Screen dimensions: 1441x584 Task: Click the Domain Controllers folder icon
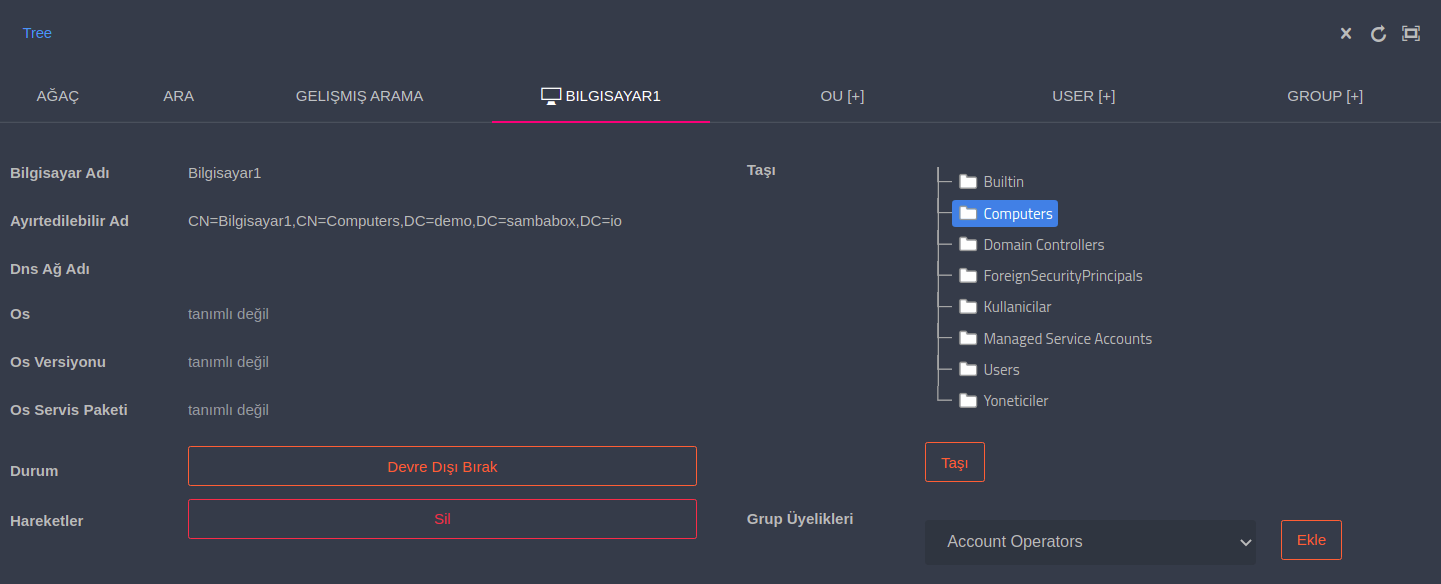967,245
